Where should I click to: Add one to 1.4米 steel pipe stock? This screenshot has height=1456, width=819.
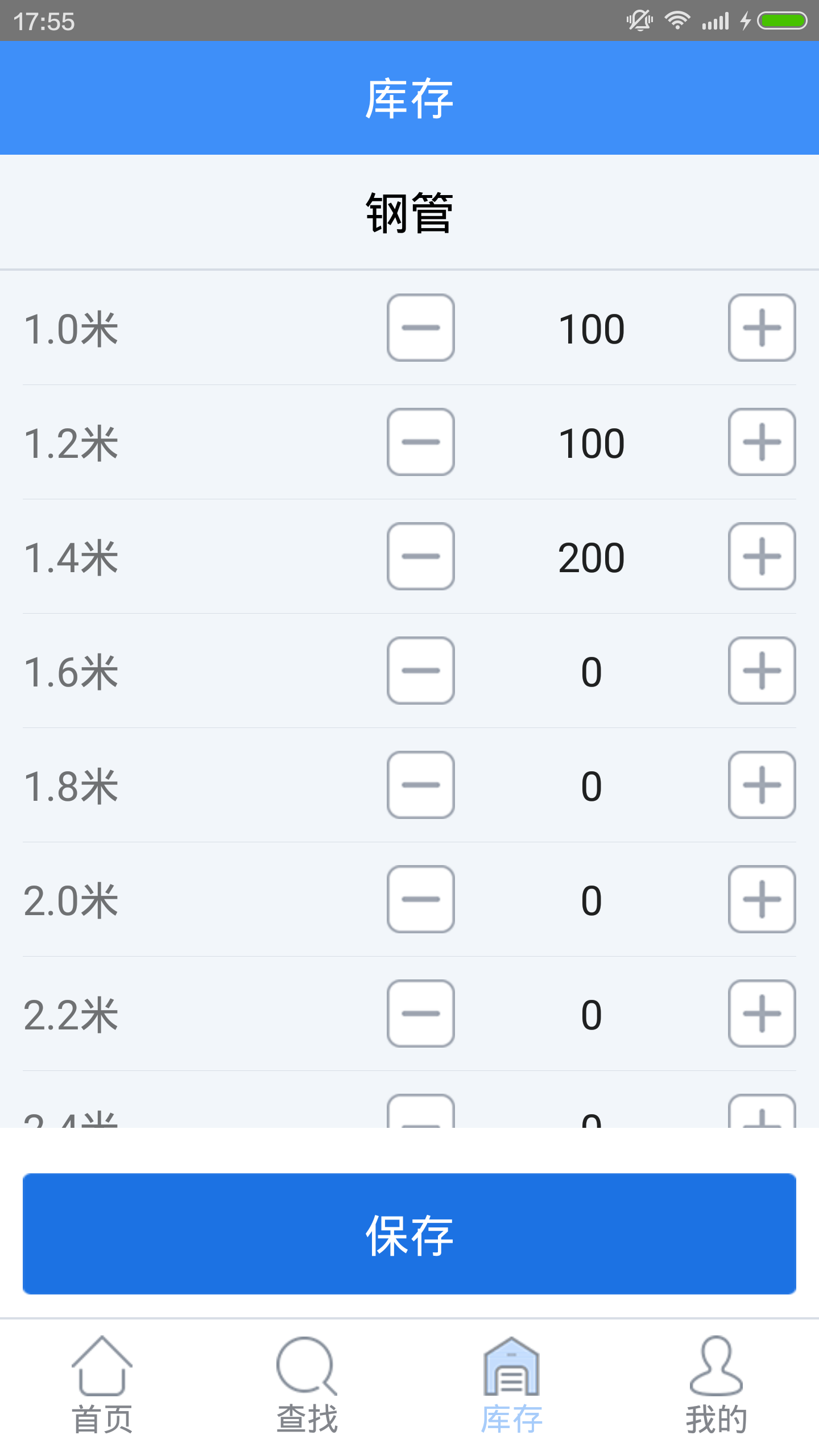[762, 556]
